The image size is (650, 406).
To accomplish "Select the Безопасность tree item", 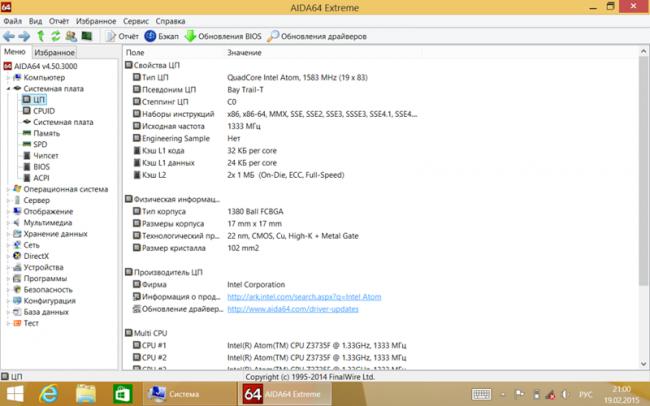I will pyautogui.click(x=43, y=290).
